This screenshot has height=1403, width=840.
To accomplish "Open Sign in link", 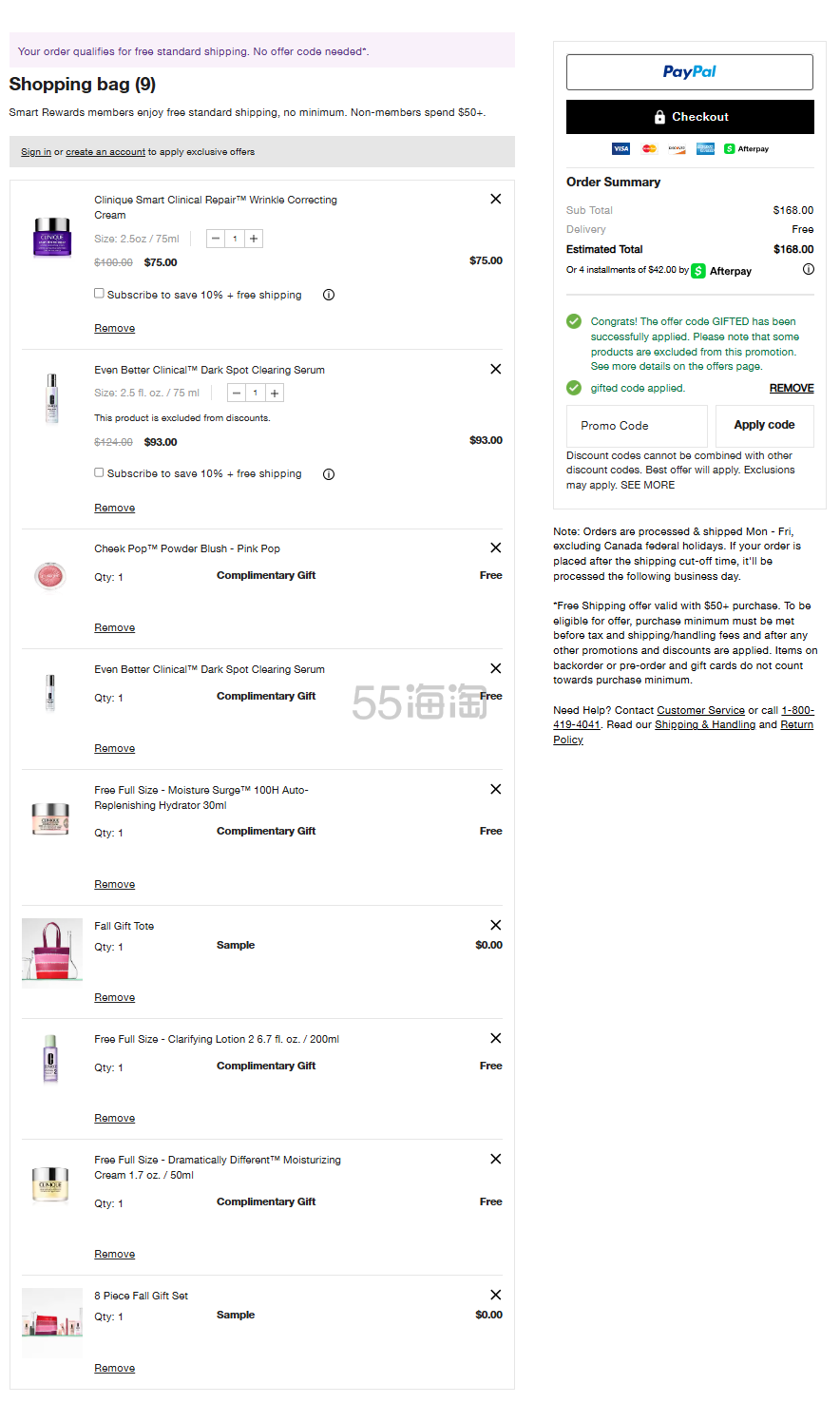I will (x=36, y=152).
